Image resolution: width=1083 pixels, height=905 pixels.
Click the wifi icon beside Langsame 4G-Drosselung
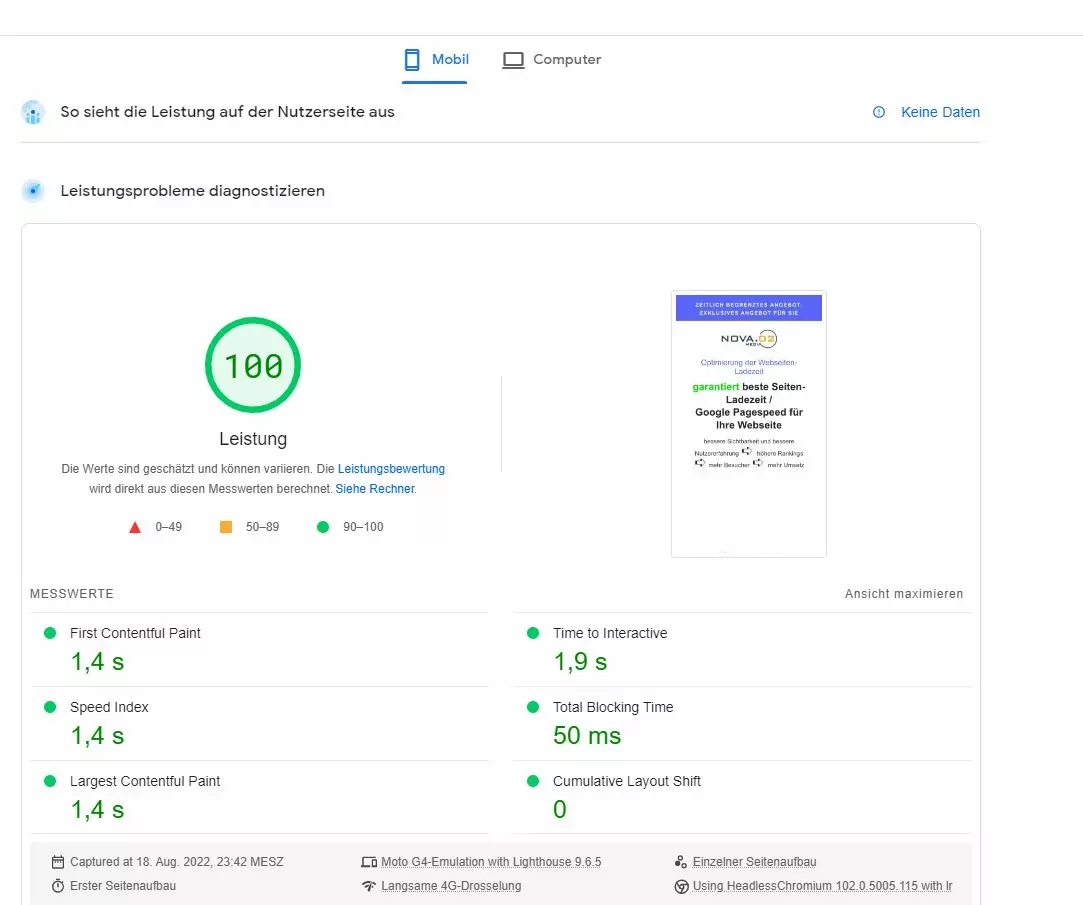point(369,886)
